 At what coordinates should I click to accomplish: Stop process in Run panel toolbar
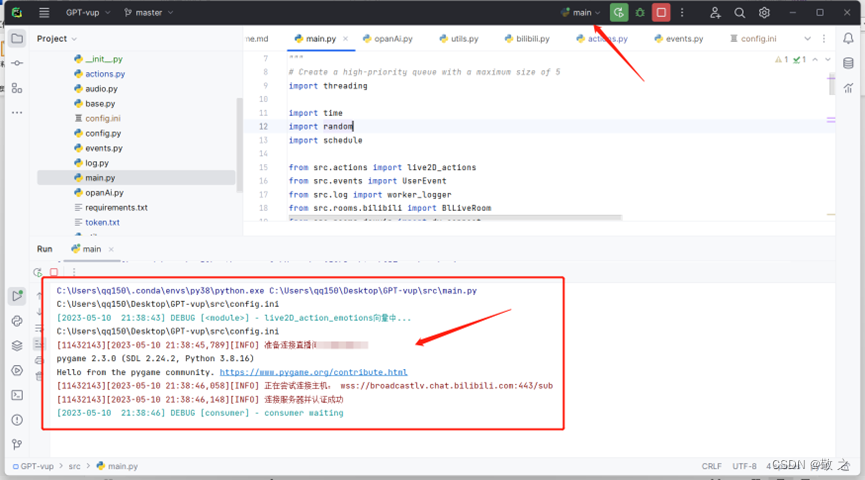click(x=54, y=272)
